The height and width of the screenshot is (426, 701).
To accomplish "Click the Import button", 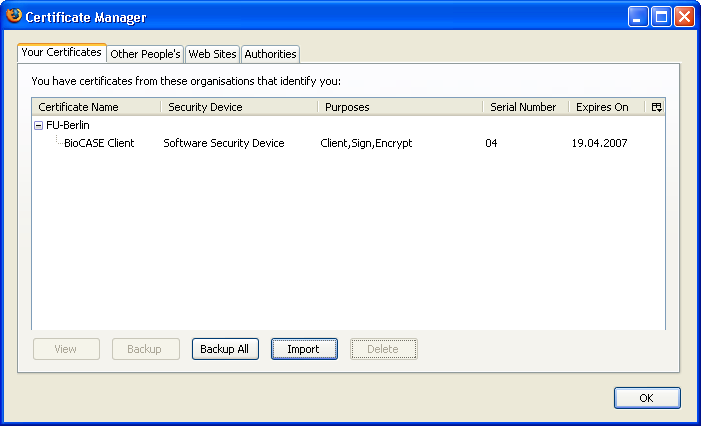I will [304, 349].
